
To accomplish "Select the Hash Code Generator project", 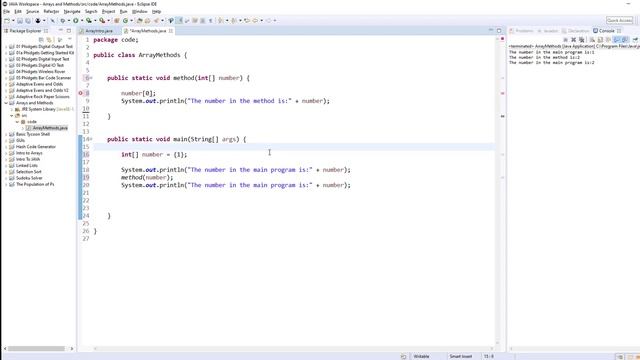I will [x=36, y=147].
